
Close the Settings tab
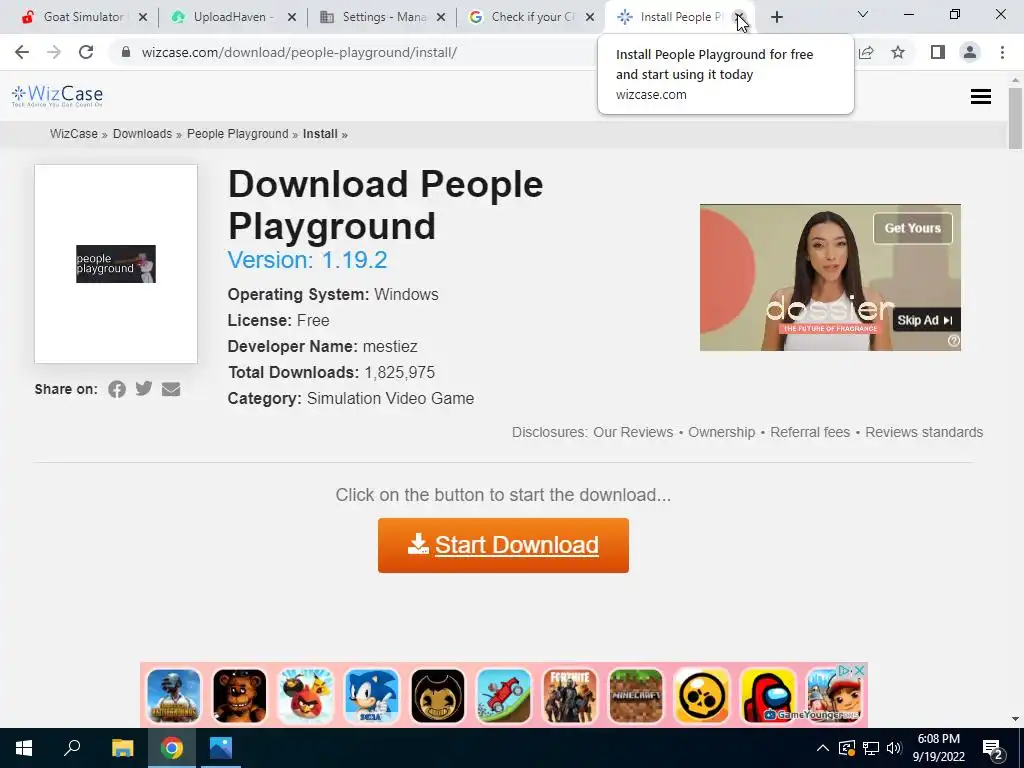[x=441, y=17]
